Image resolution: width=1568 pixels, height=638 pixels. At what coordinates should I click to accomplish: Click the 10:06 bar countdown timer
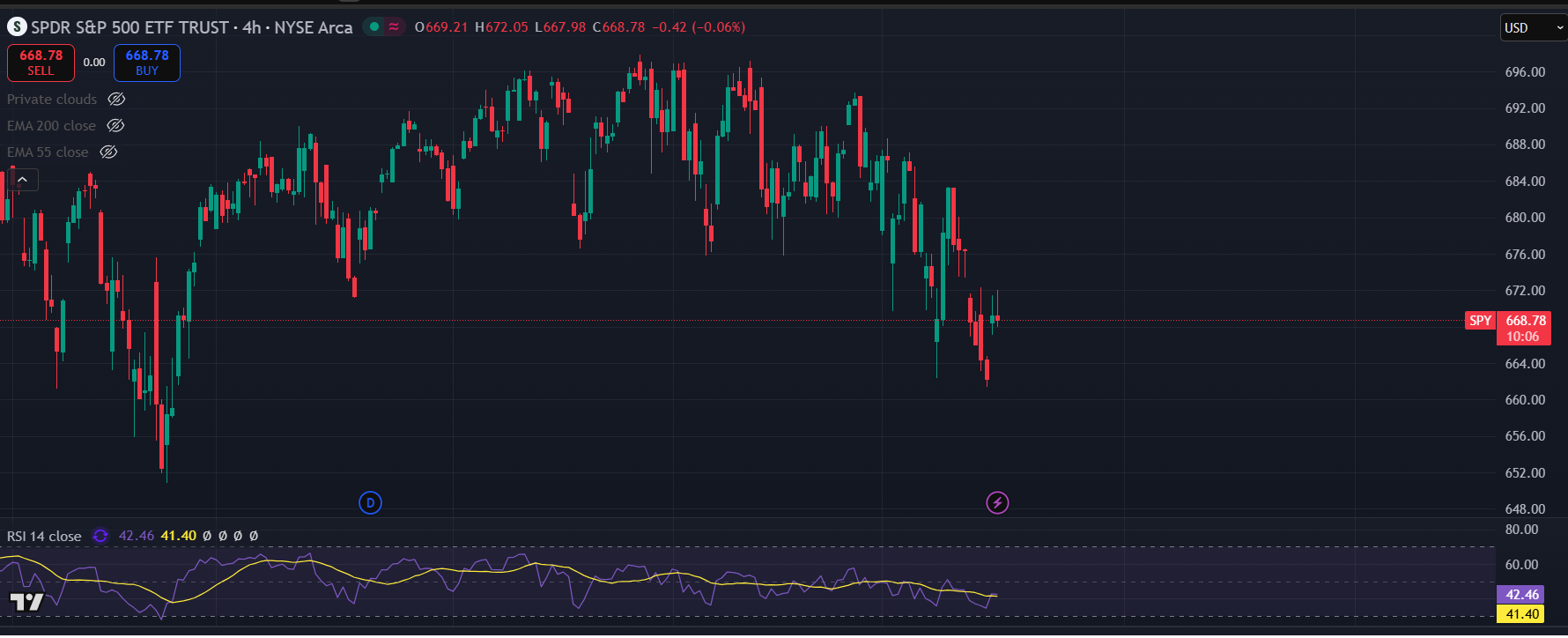1522,337
